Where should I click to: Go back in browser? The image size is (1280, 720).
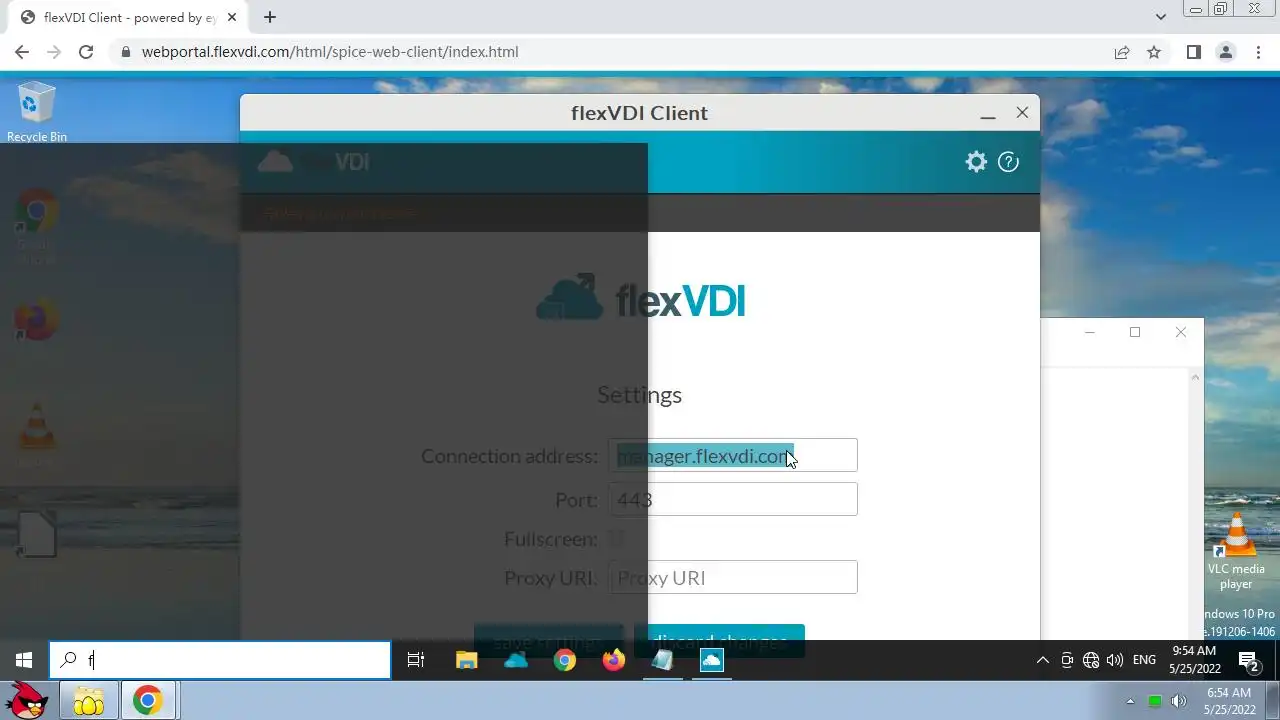22,52
